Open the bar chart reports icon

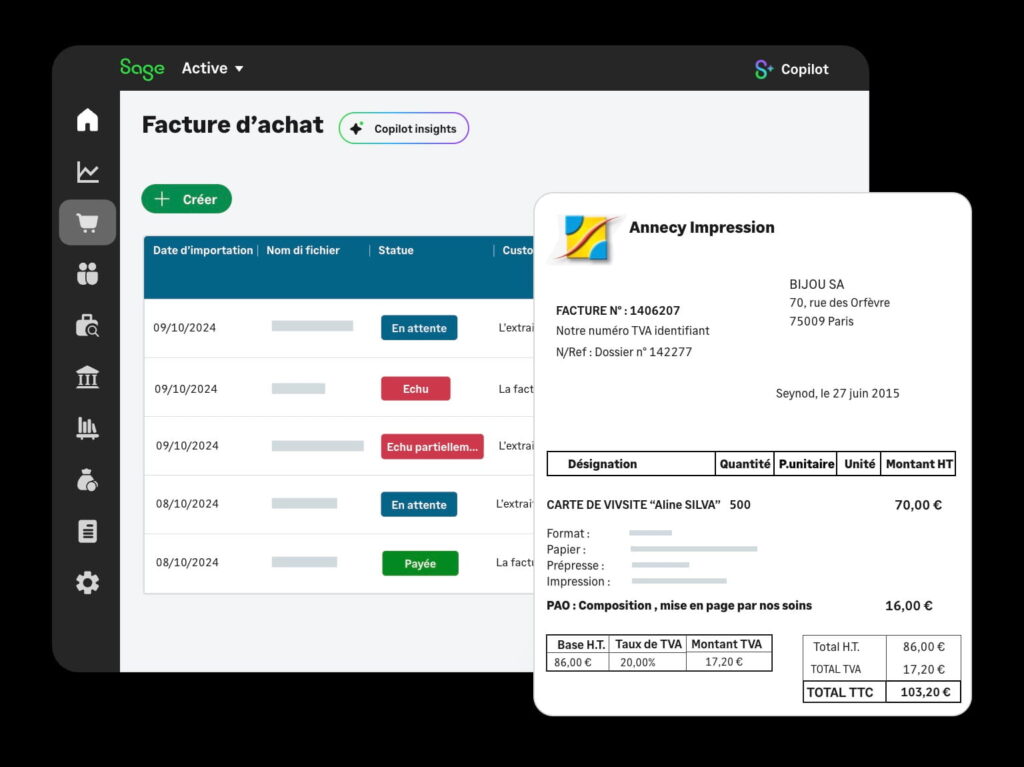(88, 428)
